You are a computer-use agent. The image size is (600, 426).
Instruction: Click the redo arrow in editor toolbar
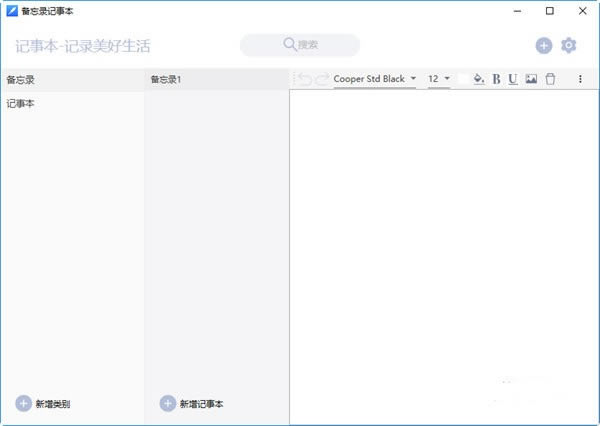[322, 79]
